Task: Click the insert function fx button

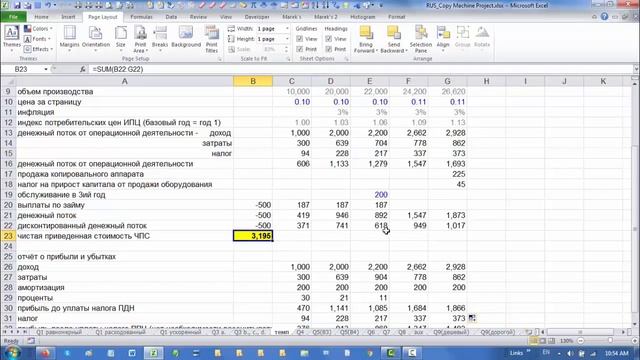Action: point(82,69)
